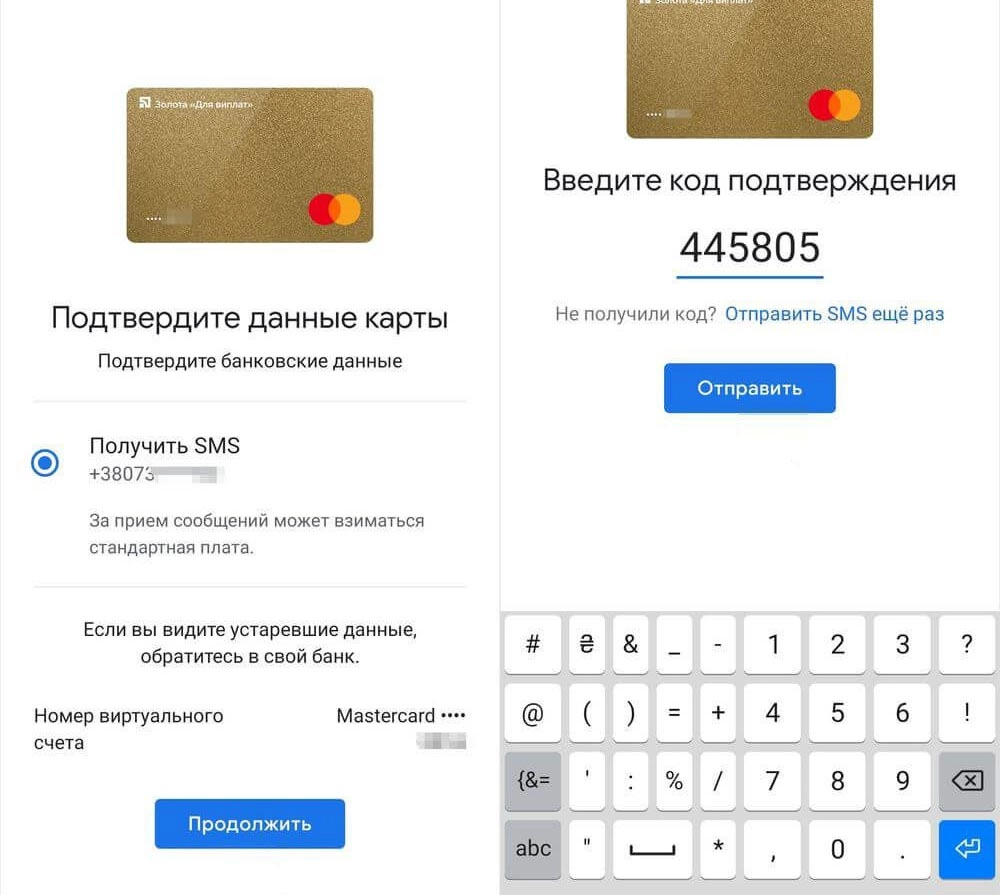Tap the blue enter key
1000x895 pixels.
click(x=967, y=849)
